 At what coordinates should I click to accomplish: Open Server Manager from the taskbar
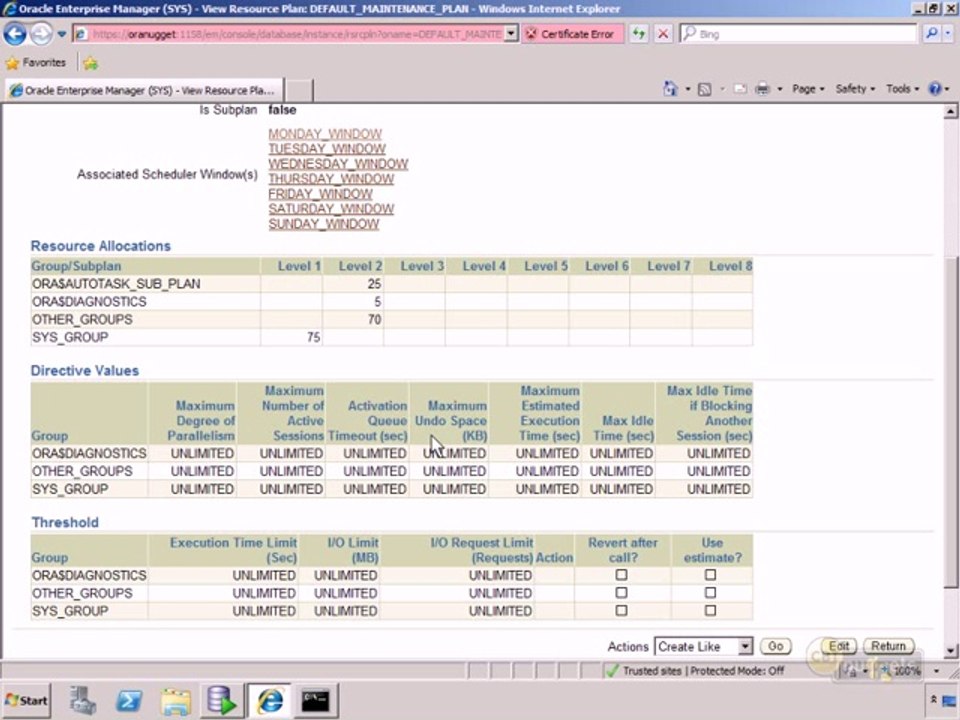pos(83,701)
